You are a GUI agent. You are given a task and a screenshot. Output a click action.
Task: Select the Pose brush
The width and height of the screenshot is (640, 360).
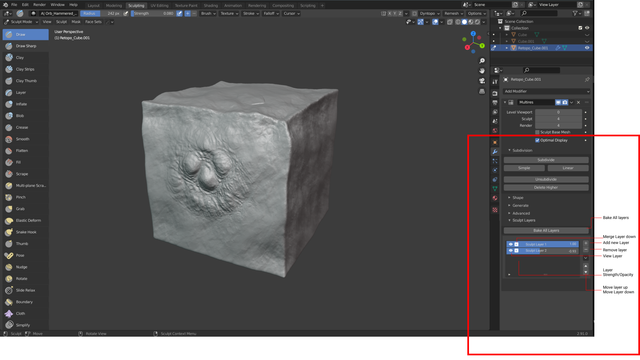click(x=25, y=256)
